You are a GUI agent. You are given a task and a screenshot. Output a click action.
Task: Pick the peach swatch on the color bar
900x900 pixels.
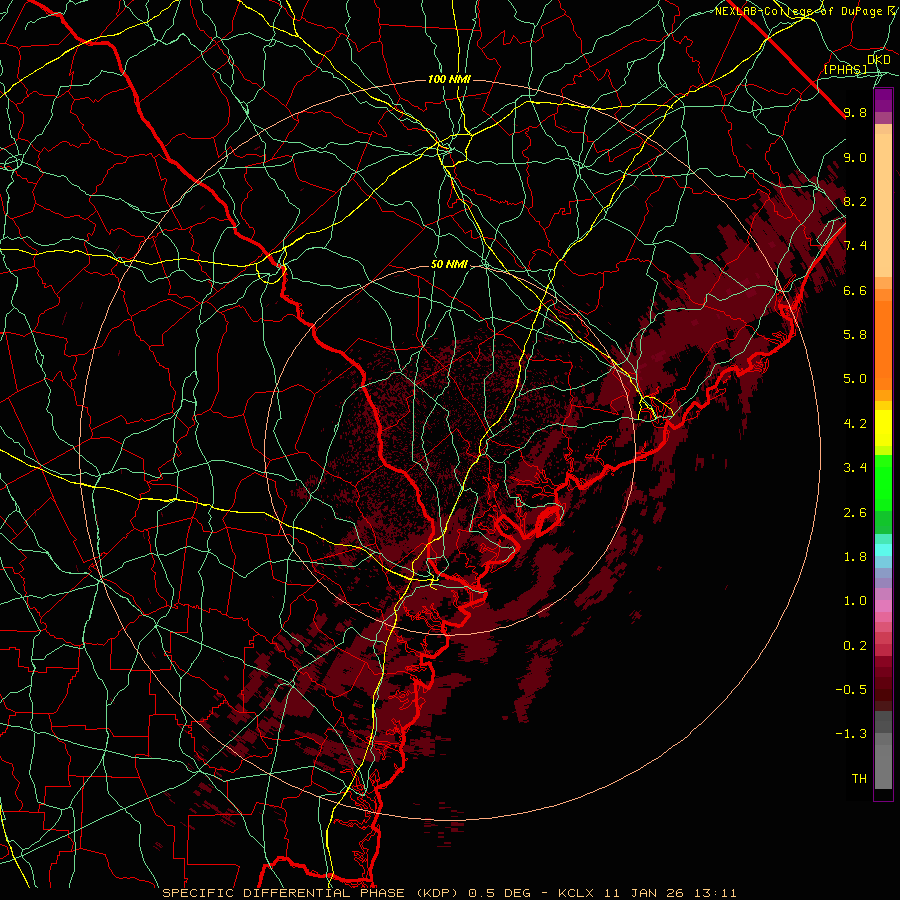coord(883,204)
